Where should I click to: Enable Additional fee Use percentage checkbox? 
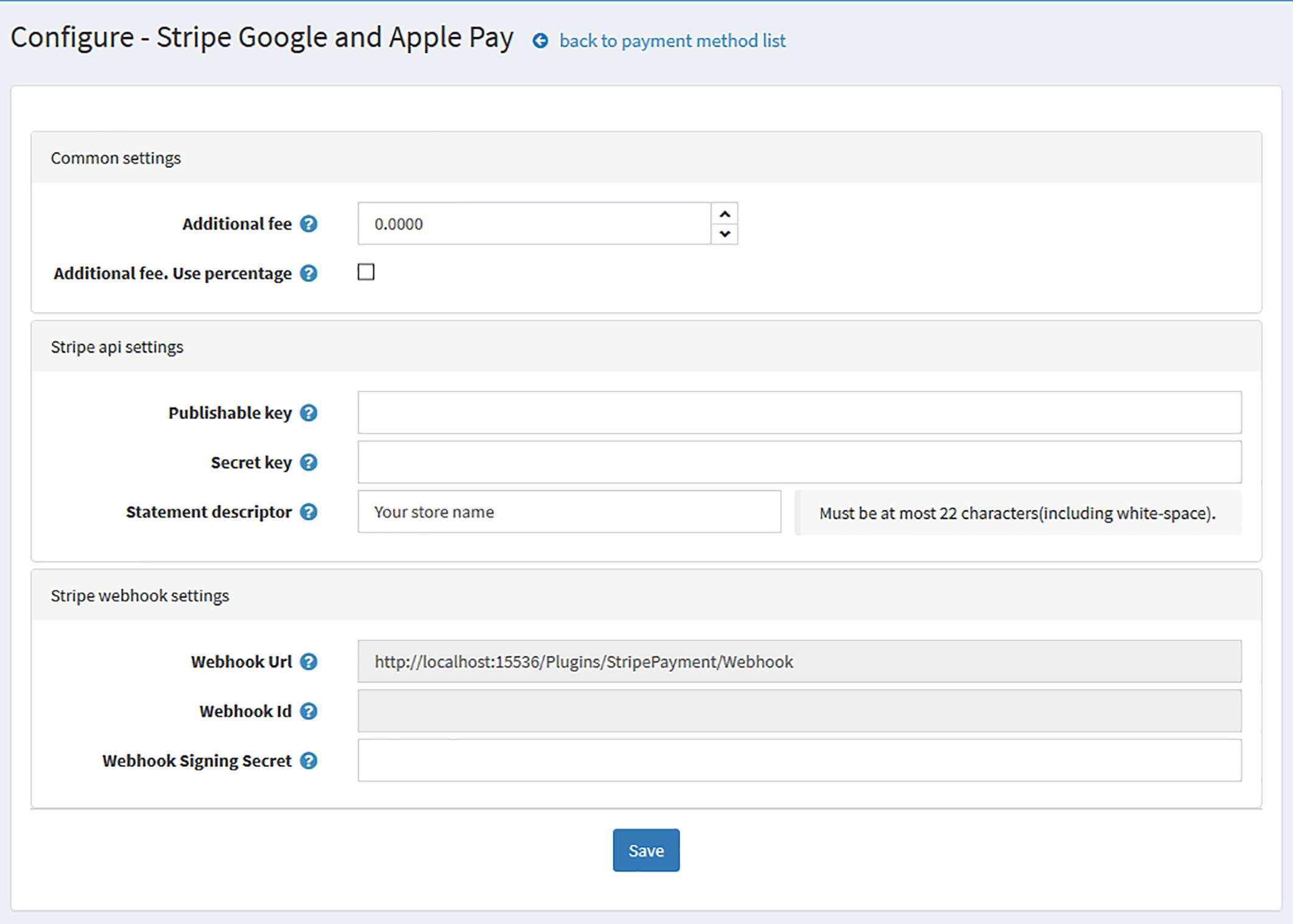point(366,272)
